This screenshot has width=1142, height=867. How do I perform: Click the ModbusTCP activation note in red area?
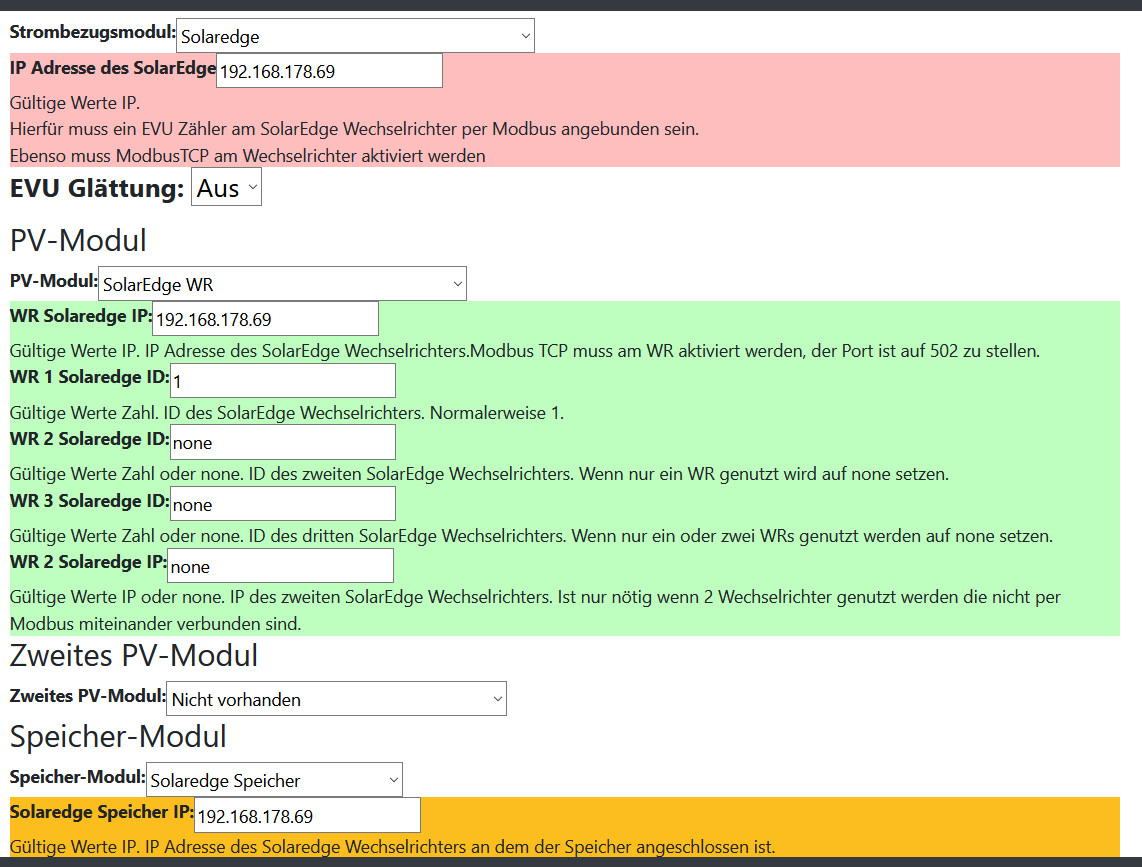point(247,155)
